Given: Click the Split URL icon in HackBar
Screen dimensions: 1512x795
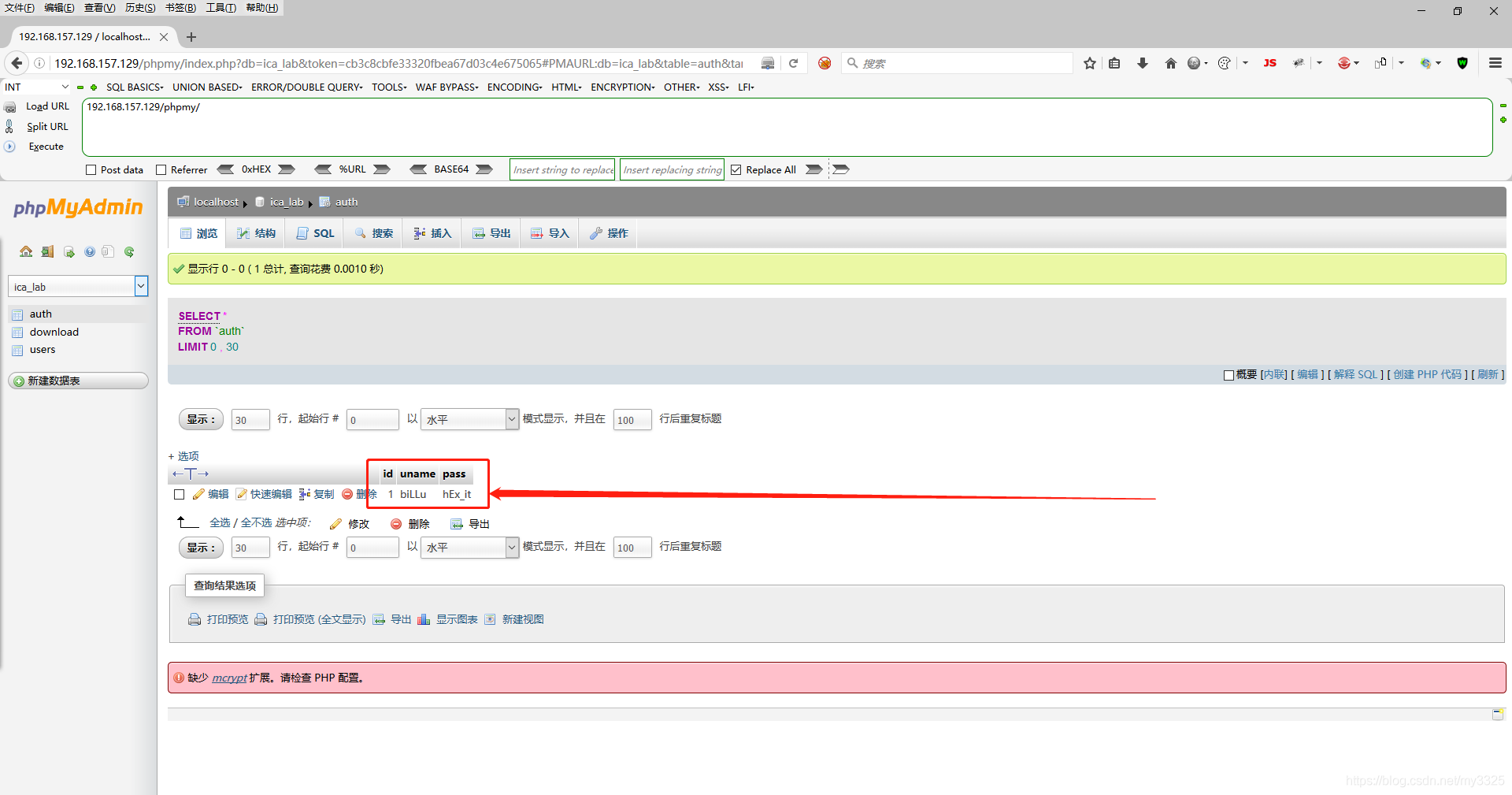Looking at the screenshot, I should pyautogui.click(x=10, y=126).
